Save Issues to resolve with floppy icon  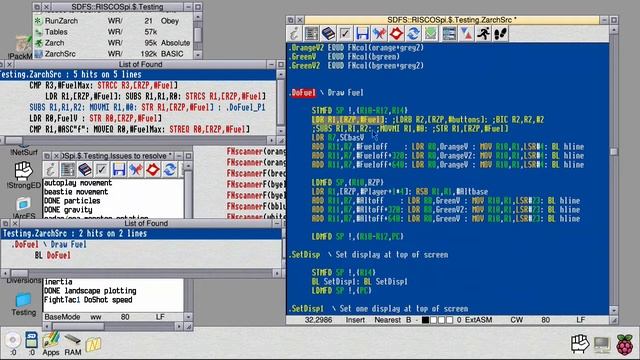[x=119, y=169]
